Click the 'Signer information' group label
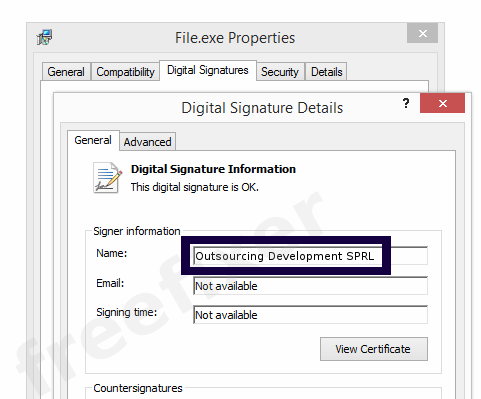This screenshot has width=481, height=399. pos(137,231)
